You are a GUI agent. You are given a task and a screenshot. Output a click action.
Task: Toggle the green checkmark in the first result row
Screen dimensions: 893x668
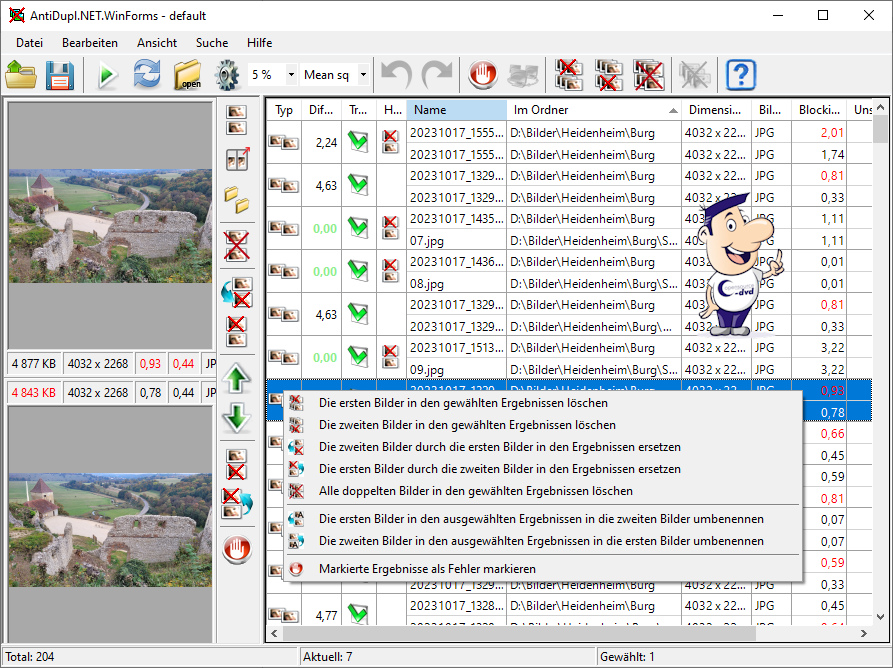click(358, 142)
